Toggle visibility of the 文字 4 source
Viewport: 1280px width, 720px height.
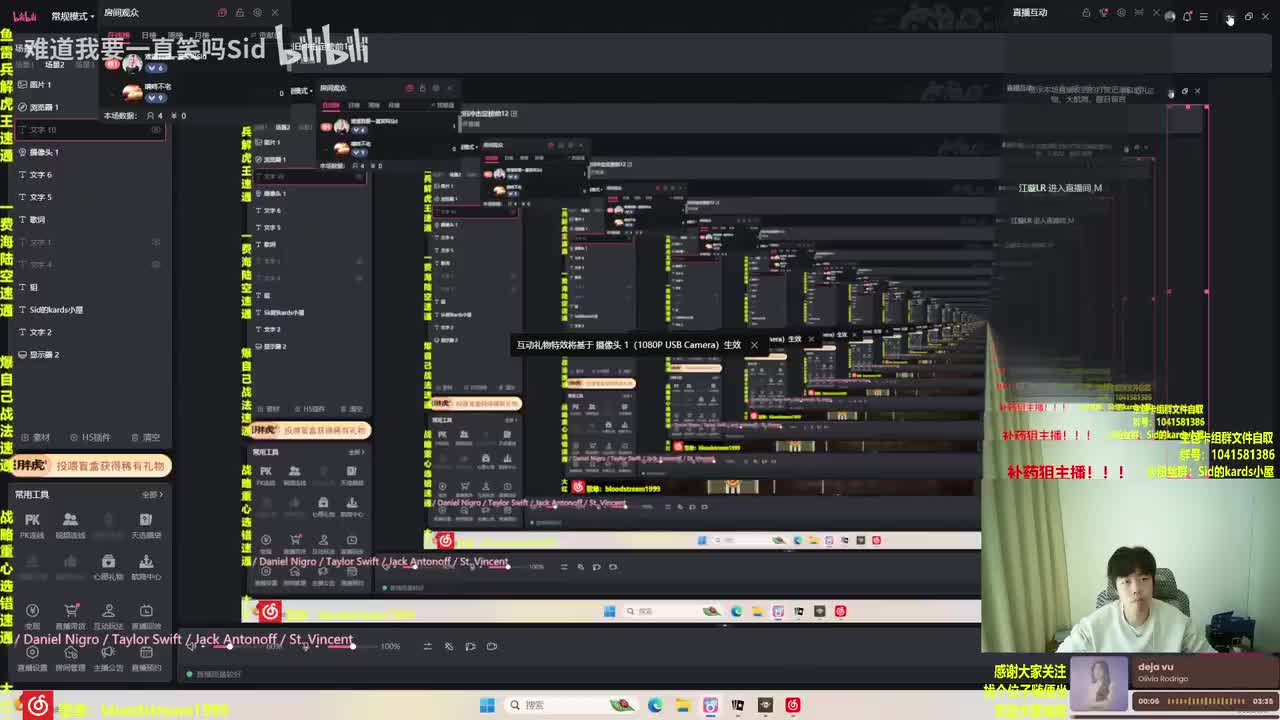tap(155, 264)
